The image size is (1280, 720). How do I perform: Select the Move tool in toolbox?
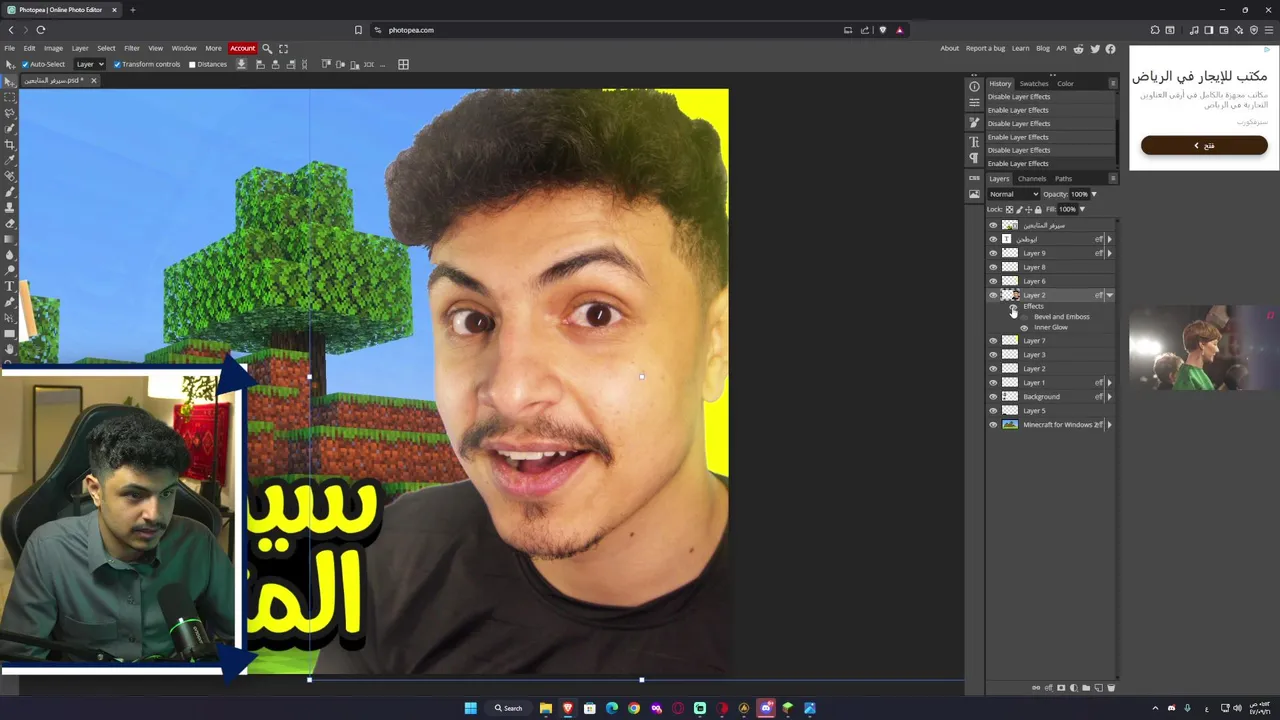10,81
